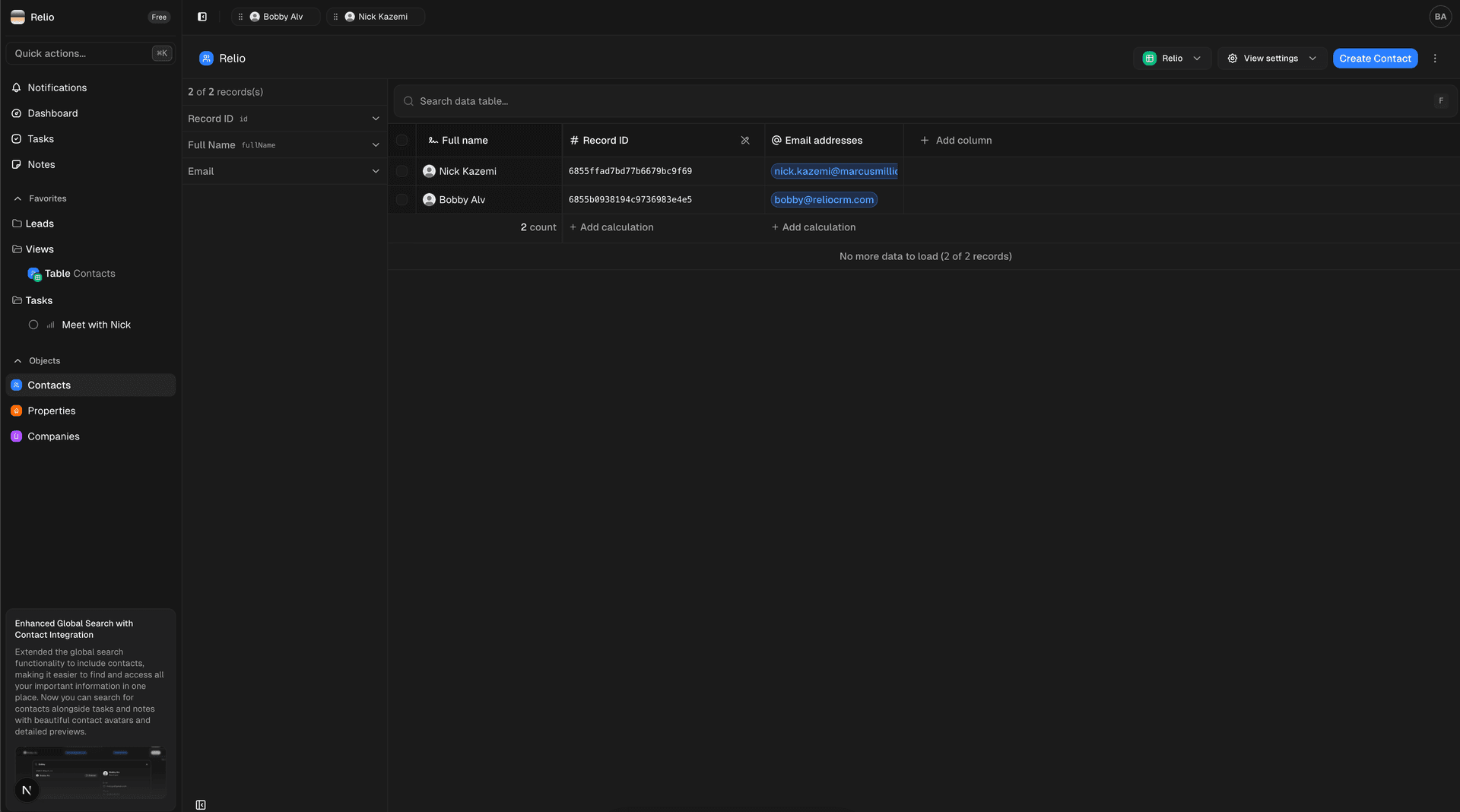Click the Create Contact button
Image resolution: width=1460 pixels, height=812 pixels.
(1375, 58)
